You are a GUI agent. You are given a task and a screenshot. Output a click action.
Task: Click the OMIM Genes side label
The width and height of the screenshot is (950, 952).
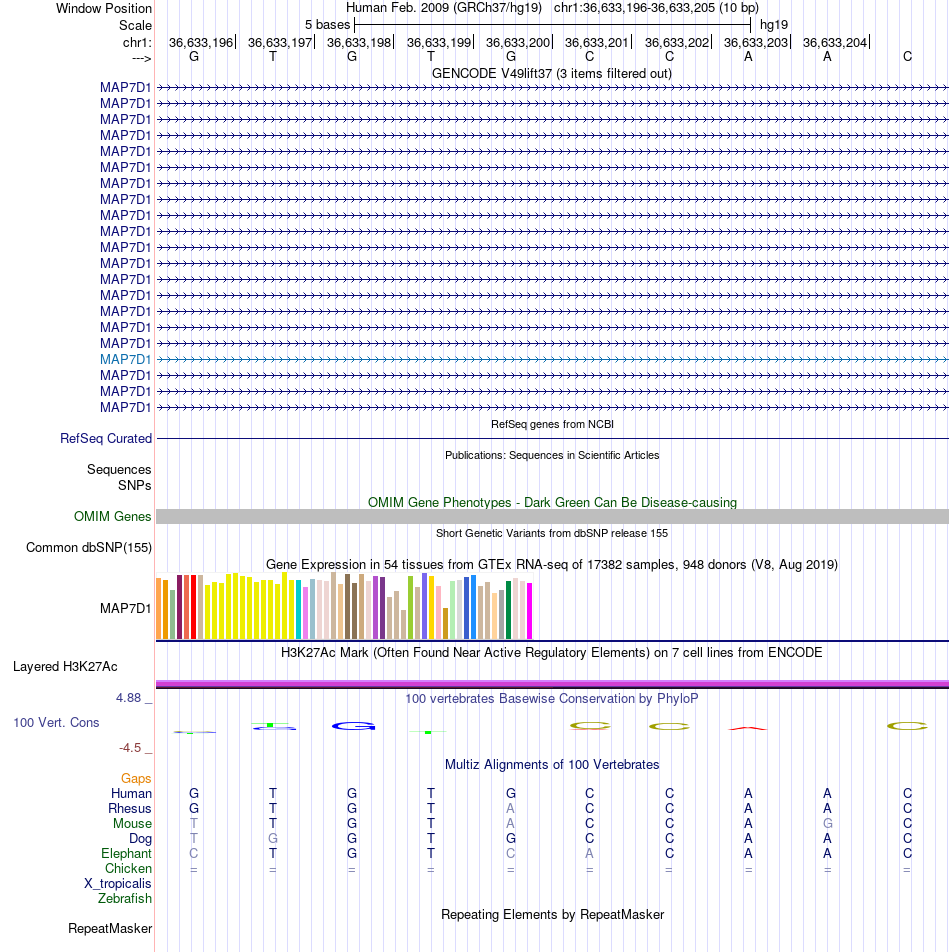[112, 516]
